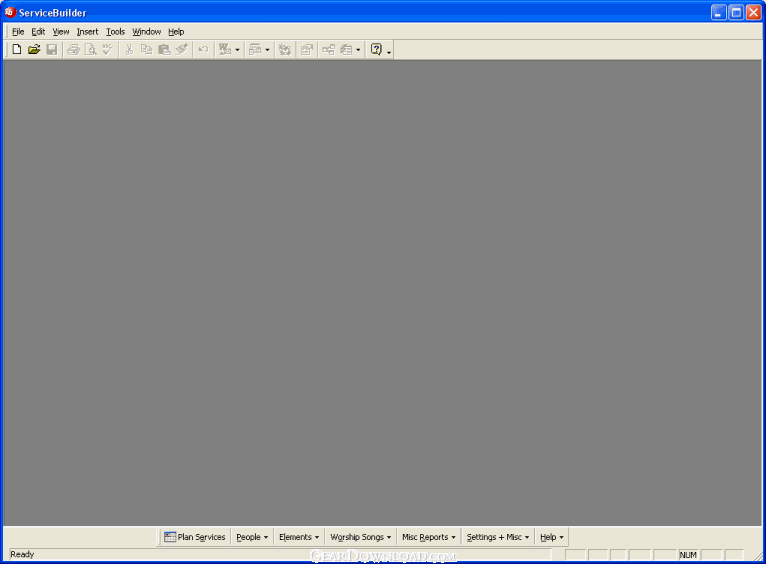Open the Window menu

[x=147, y=32]
